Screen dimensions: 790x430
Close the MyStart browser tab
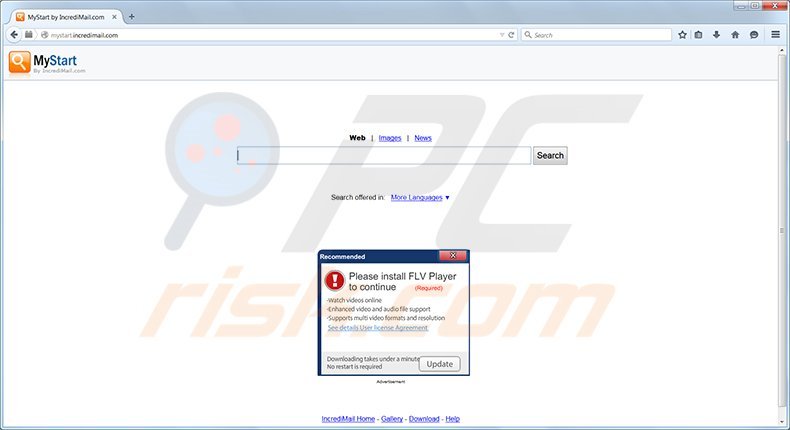114,17
